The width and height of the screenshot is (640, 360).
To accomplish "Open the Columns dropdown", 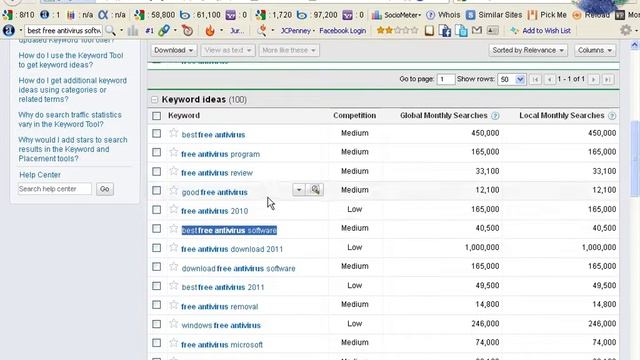I will (x=595, y=50).
